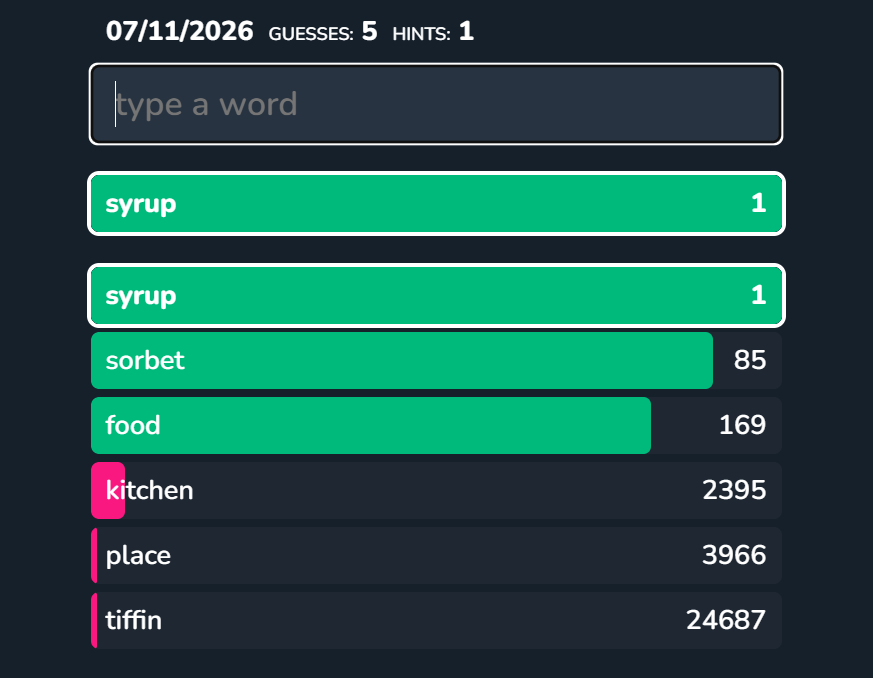Click the second syrup row in guess list
The height and width of the screenshot is (678, 873).
pyautogui.click(x=436, y=296)
